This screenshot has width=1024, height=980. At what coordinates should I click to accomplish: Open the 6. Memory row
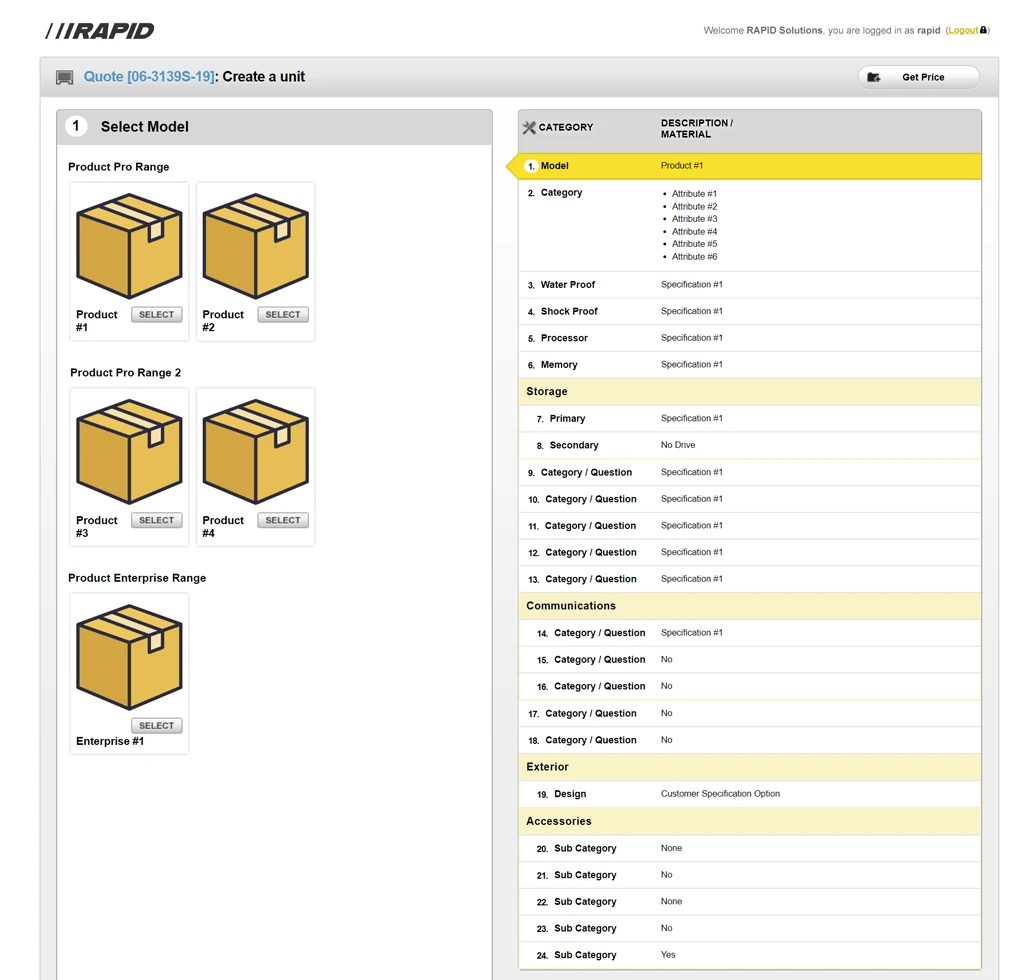point(749,365)
